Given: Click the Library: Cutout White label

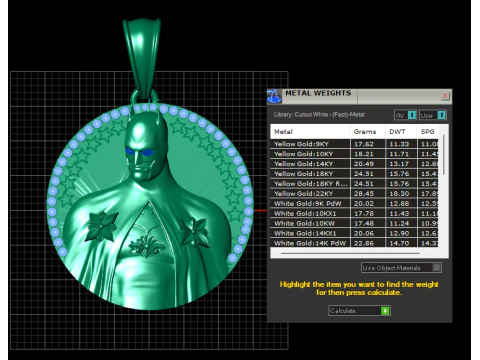Looking at the screenshot, I should click(319, 115).
